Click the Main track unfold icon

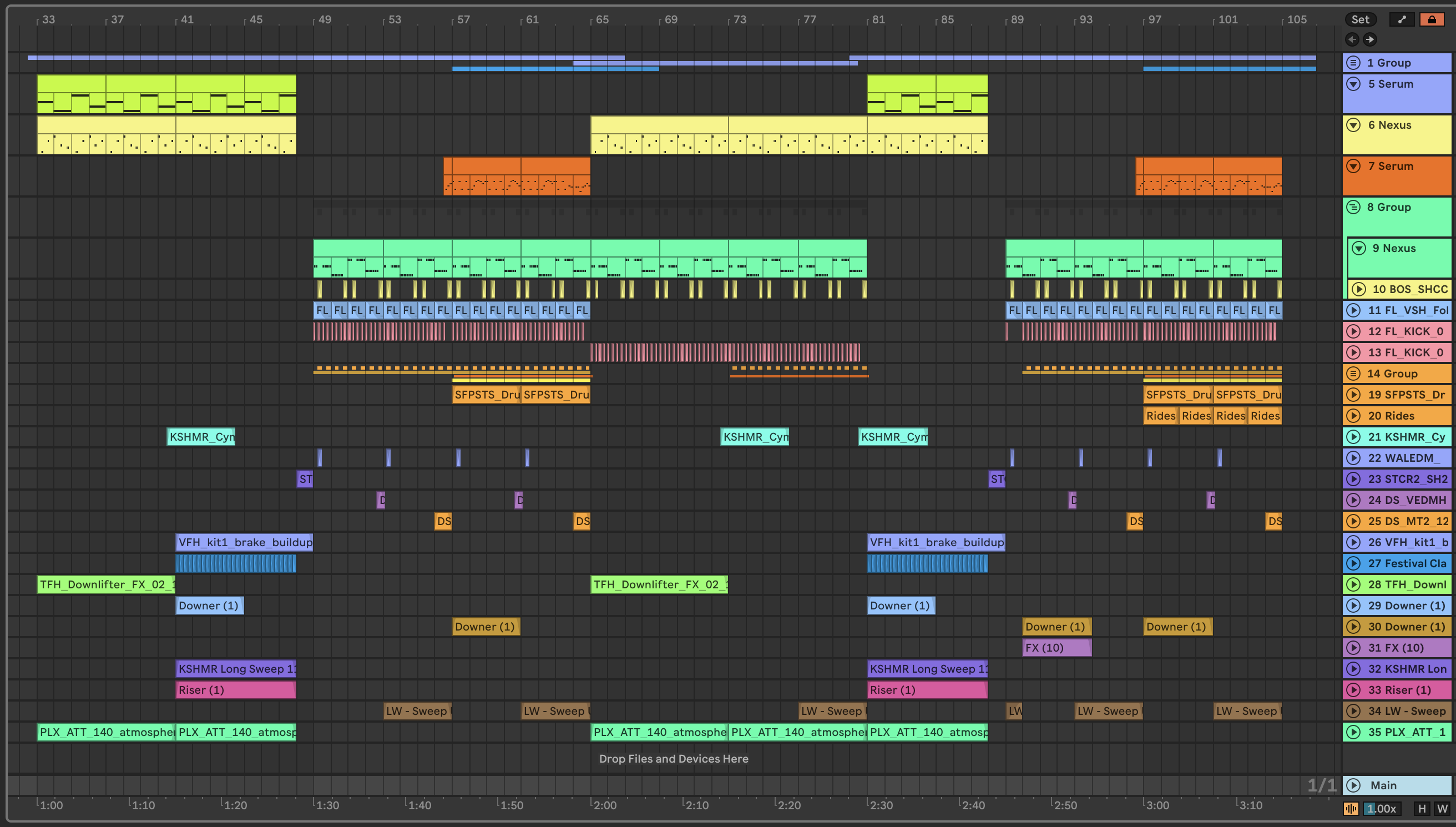click(x=1354, y=785)
